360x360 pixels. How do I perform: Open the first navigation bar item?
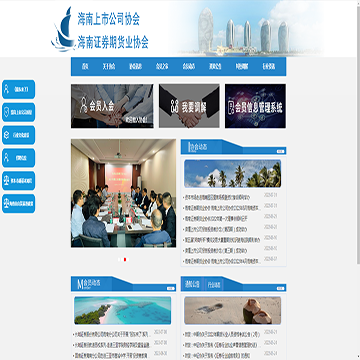[85, 66]
